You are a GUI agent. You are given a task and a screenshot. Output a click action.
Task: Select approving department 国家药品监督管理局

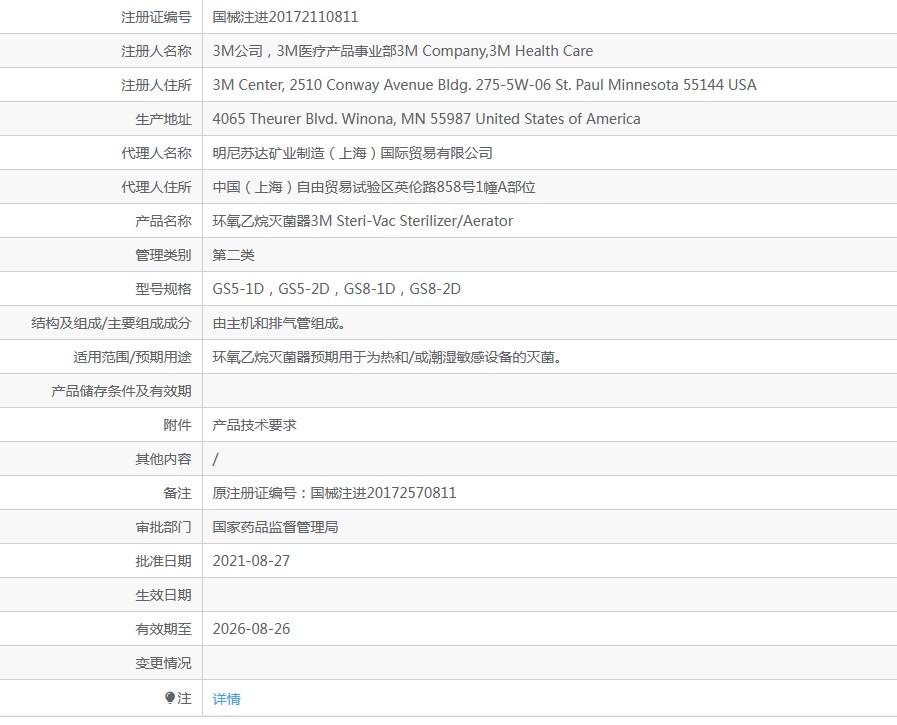(275, 527)
